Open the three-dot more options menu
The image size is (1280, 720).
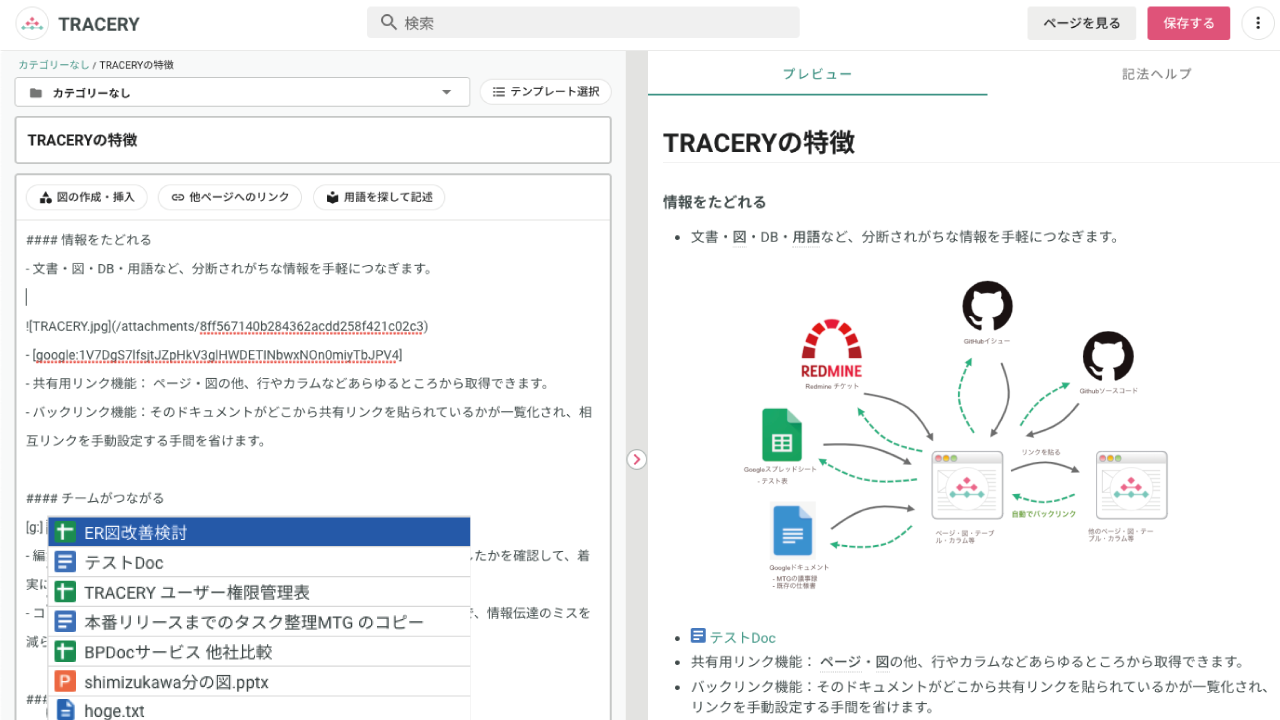pos(1257,24)
